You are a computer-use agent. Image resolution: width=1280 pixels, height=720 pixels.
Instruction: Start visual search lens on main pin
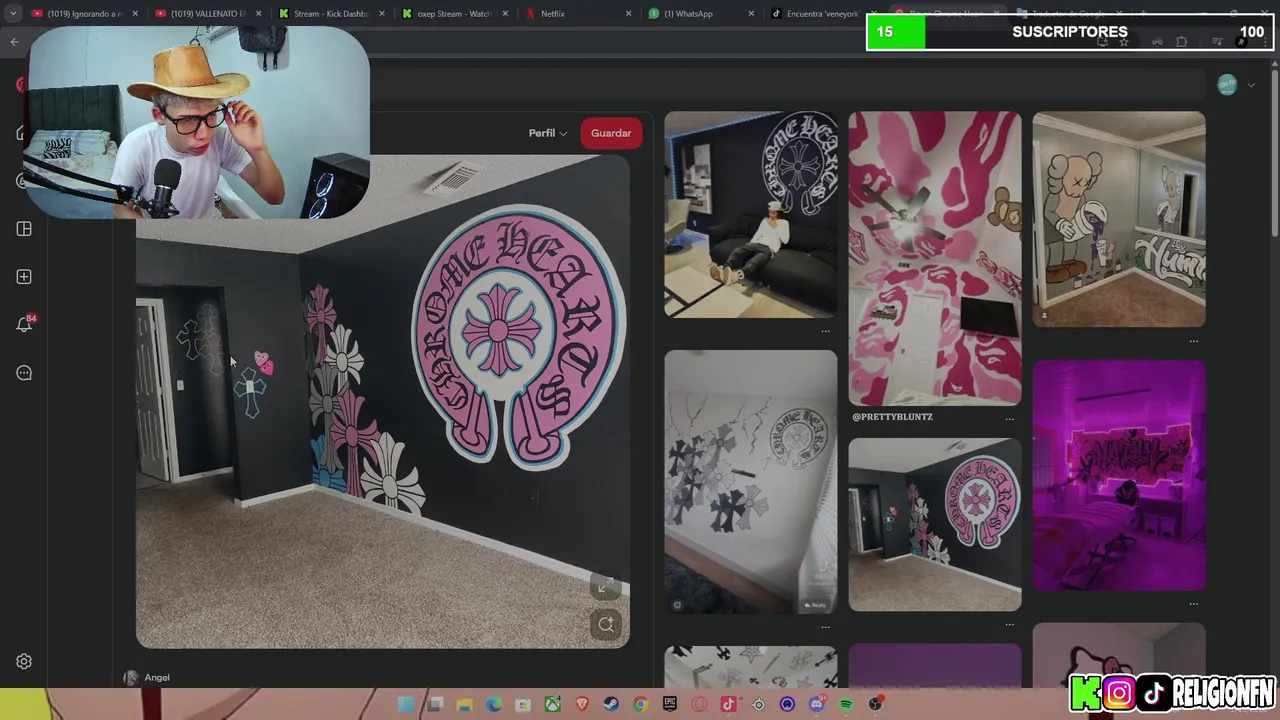(x=605, y=625)
